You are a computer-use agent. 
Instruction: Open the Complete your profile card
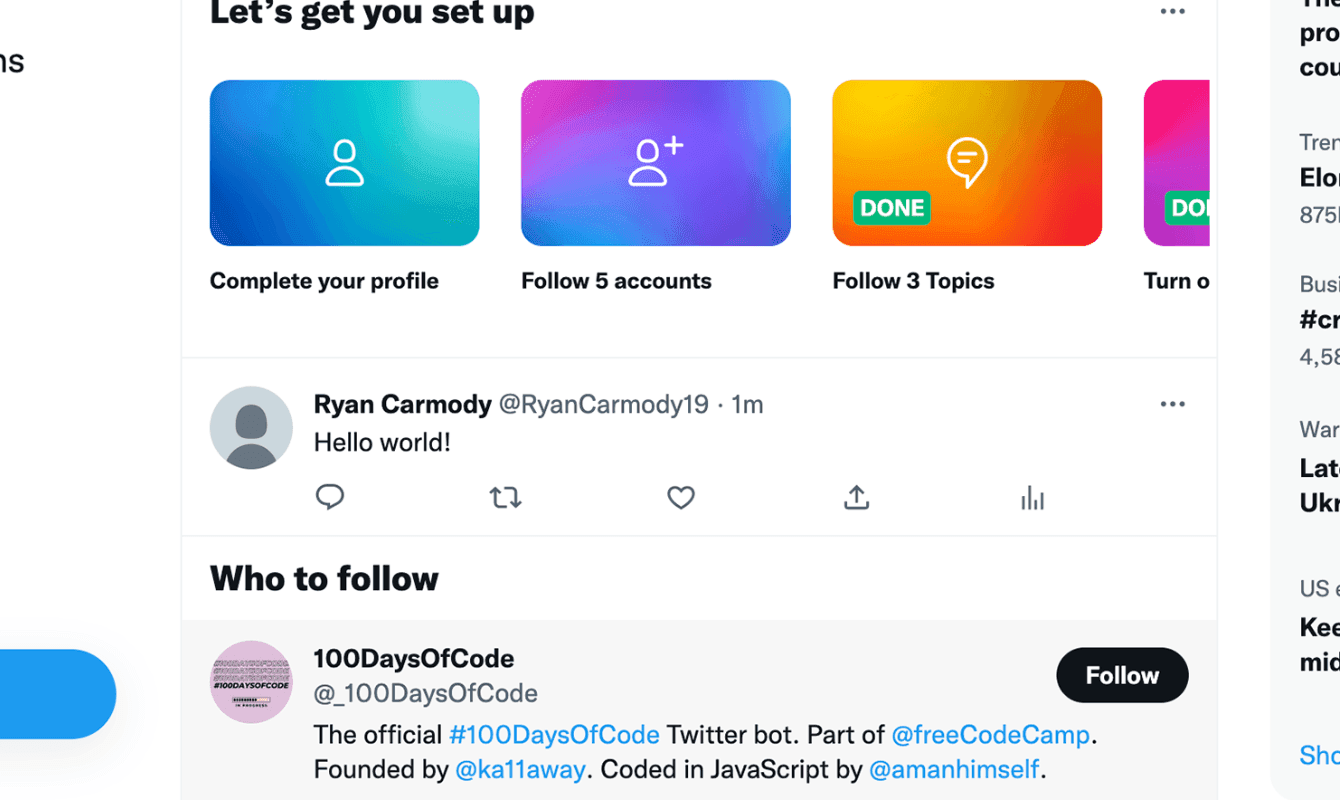[x=344, y=163]
